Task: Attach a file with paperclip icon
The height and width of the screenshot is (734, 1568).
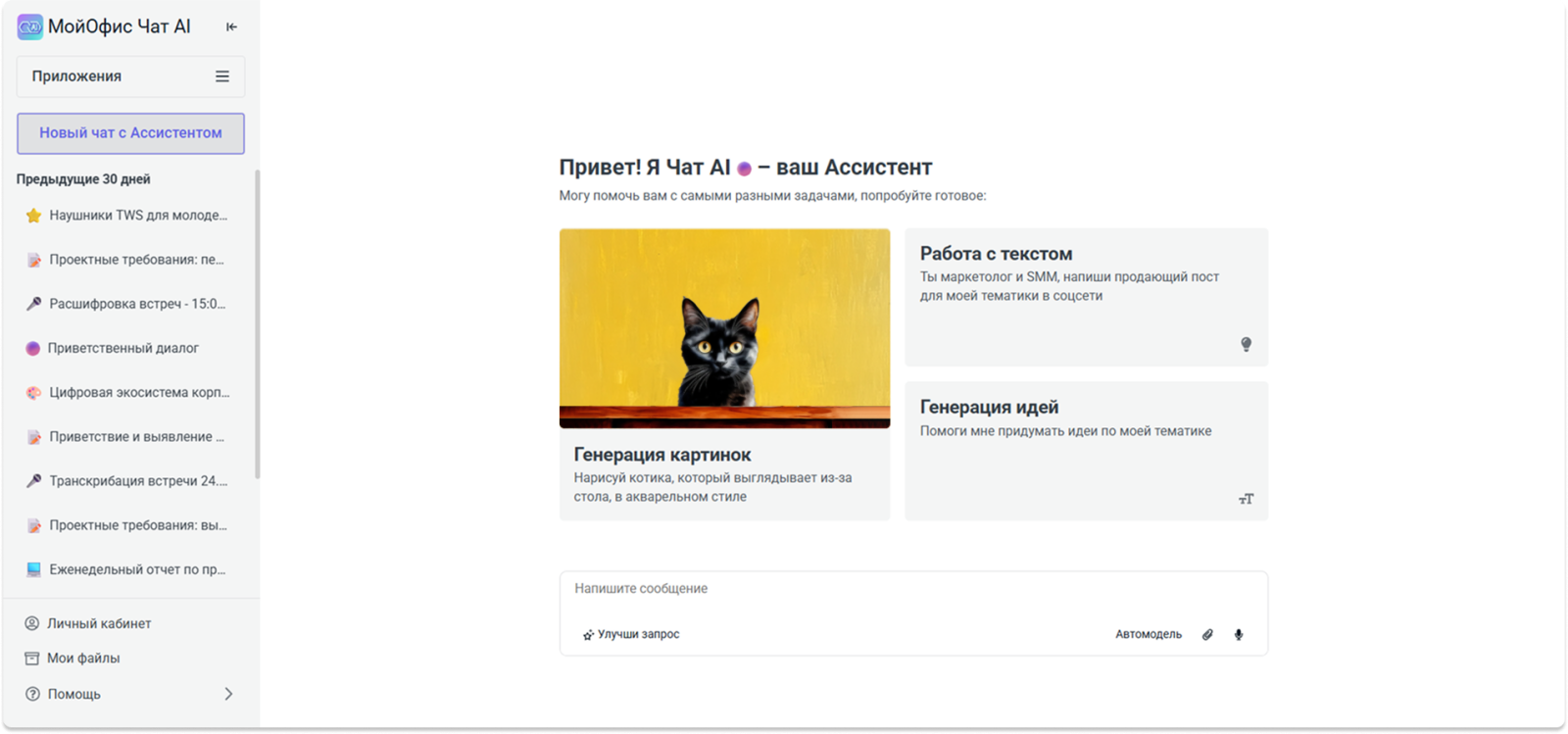Action: pos(1207,634)
